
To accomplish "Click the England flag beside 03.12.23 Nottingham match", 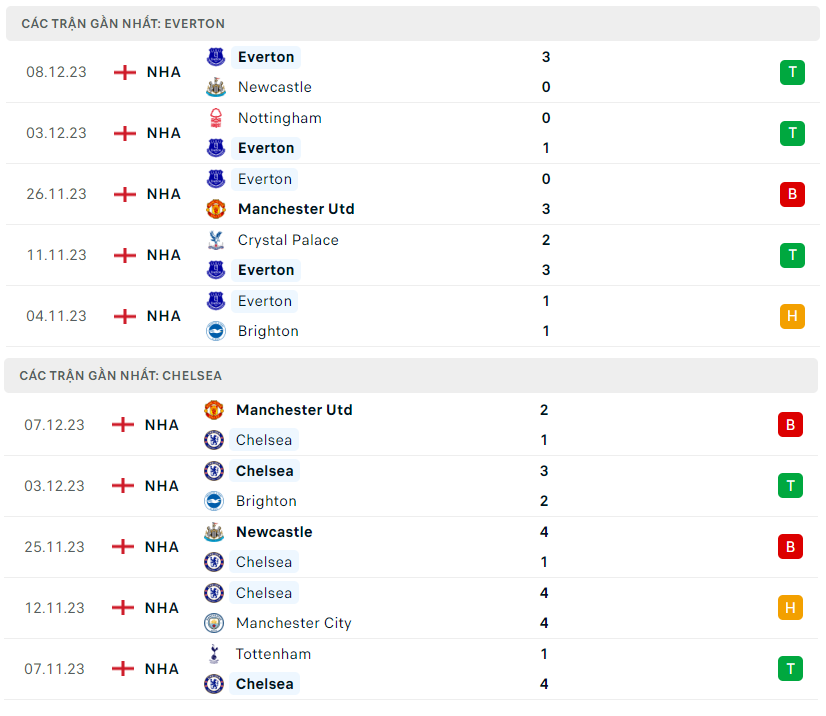I will pos(124,133).
